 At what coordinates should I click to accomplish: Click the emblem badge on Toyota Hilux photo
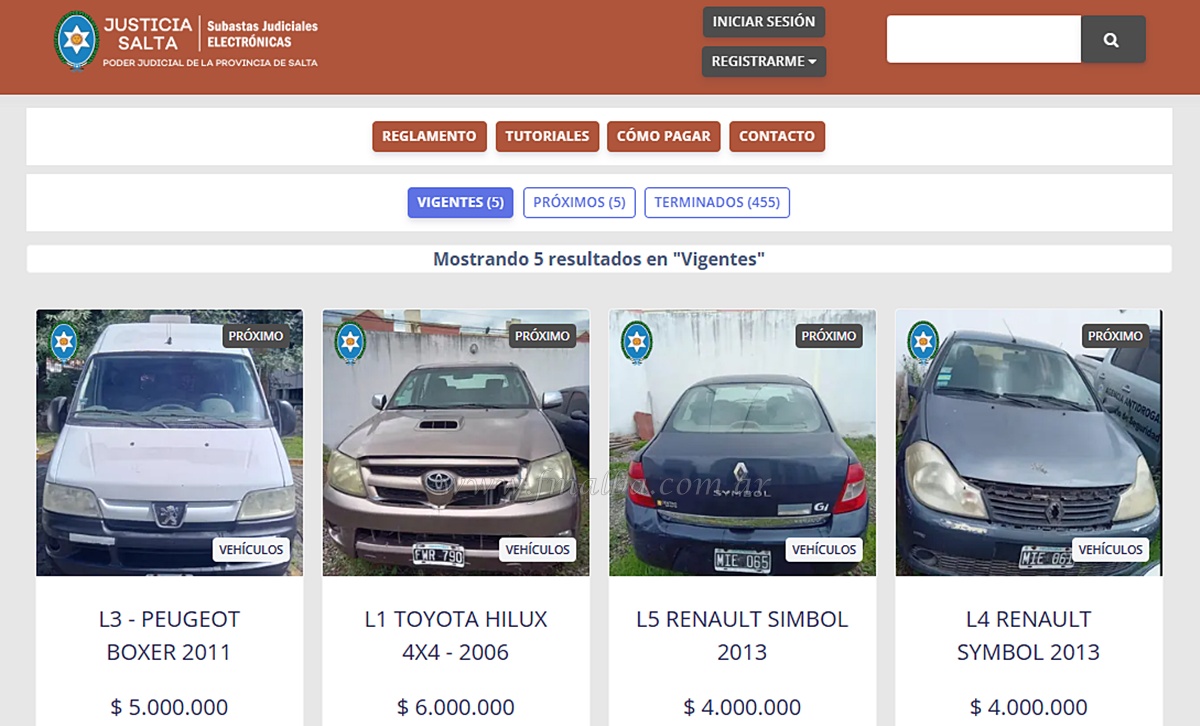point(350,342)
